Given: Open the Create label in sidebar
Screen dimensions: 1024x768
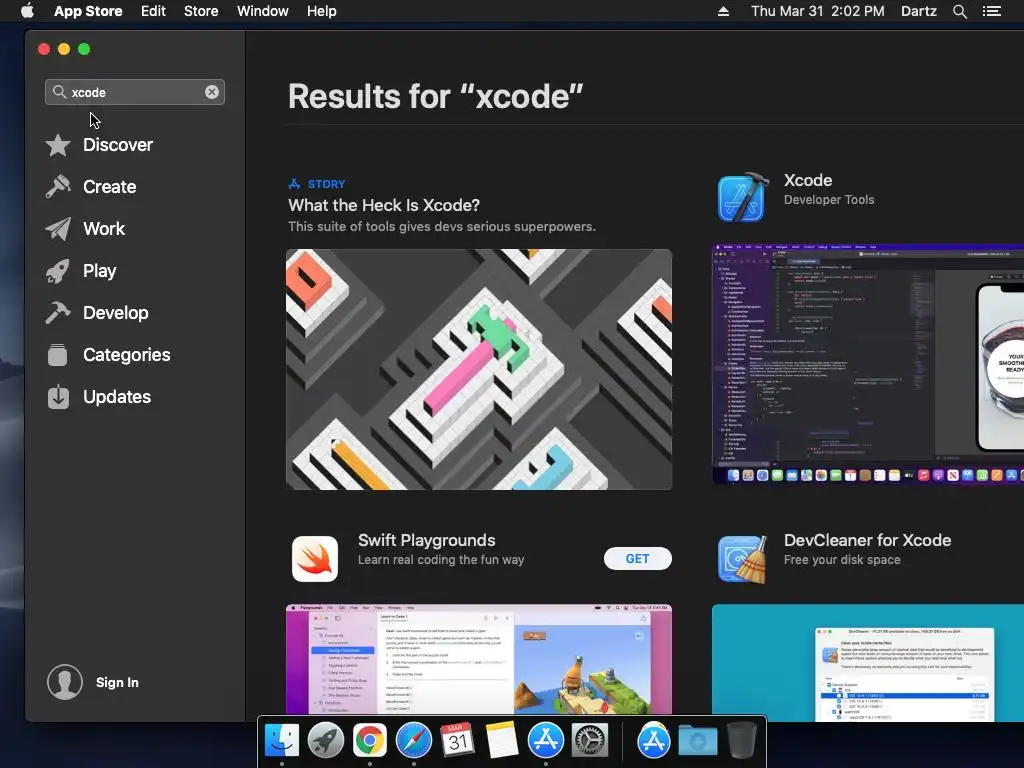Looking at the screenshot, I should coord(110,187).
